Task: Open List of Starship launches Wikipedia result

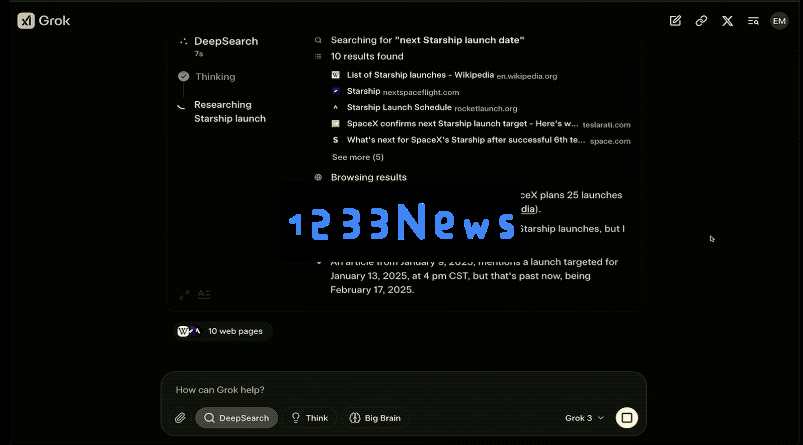Action: tap(452, 75)
